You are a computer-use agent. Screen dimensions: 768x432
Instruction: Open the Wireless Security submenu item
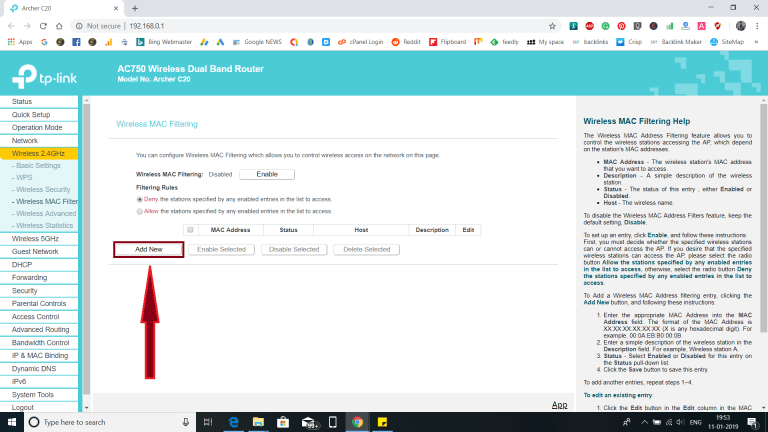point(43,188)
